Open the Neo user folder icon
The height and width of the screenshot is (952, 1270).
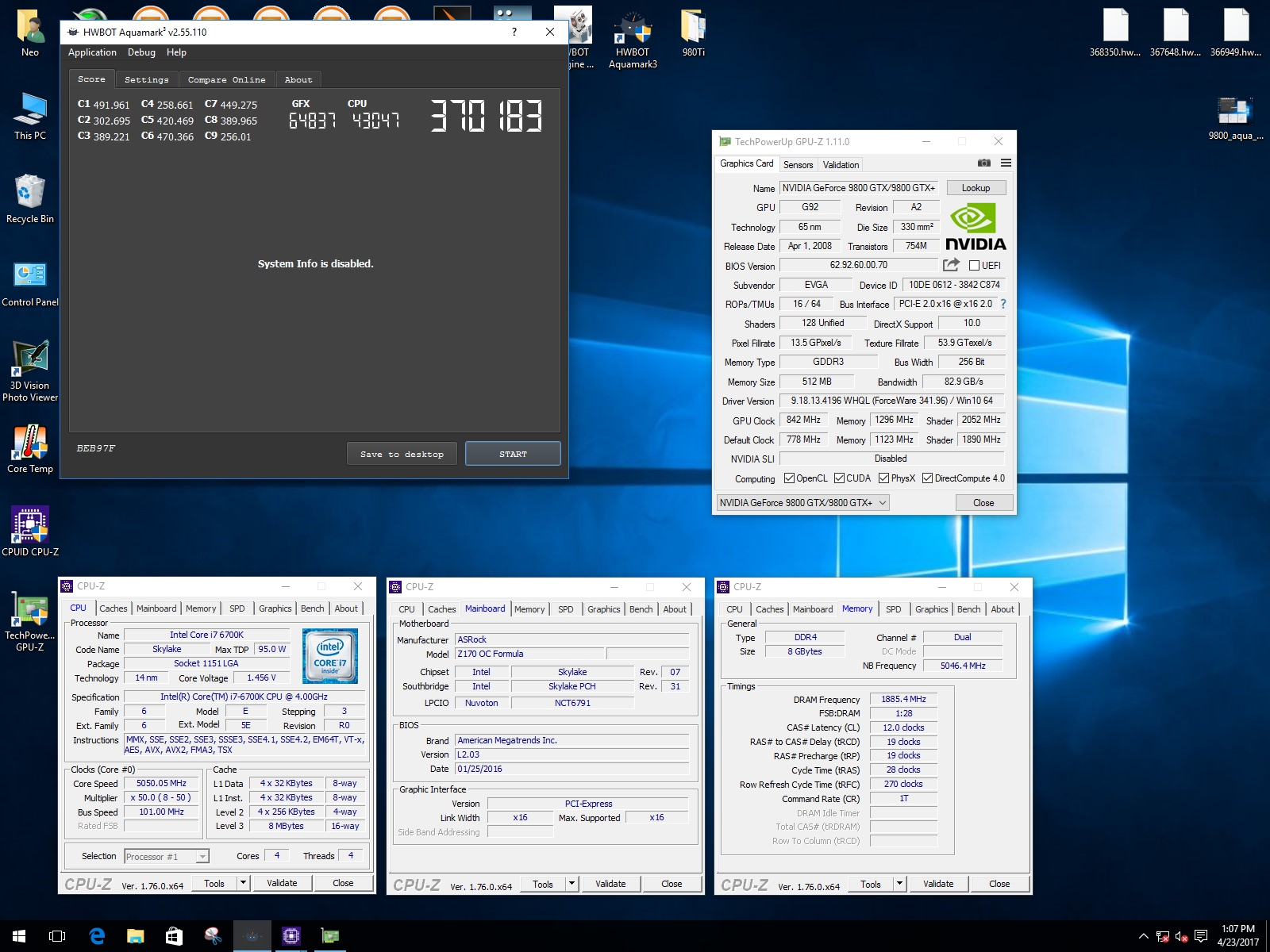30,33
